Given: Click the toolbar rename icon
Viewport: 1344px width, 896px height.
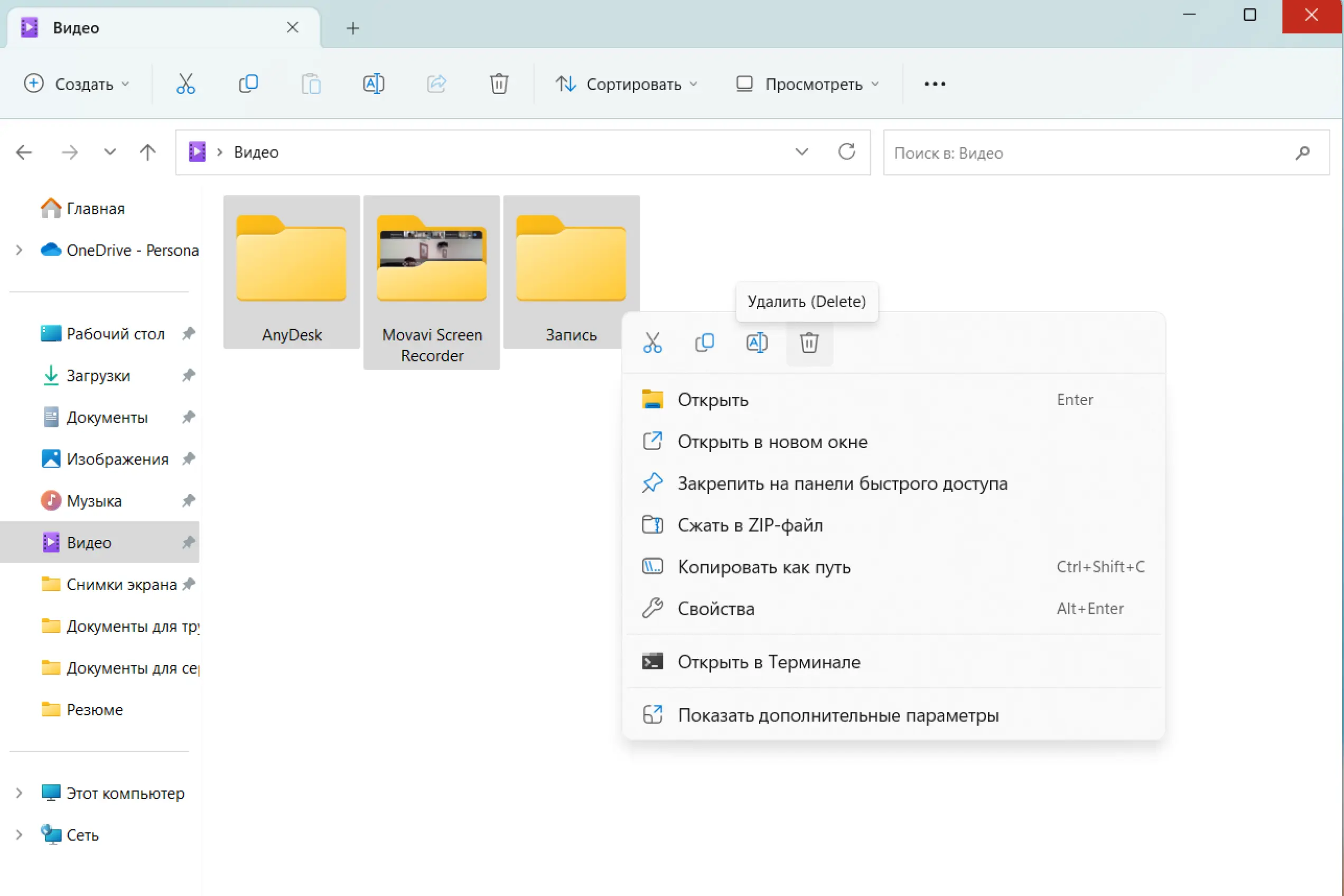Looking at the screenshot, I should [373, 84].
